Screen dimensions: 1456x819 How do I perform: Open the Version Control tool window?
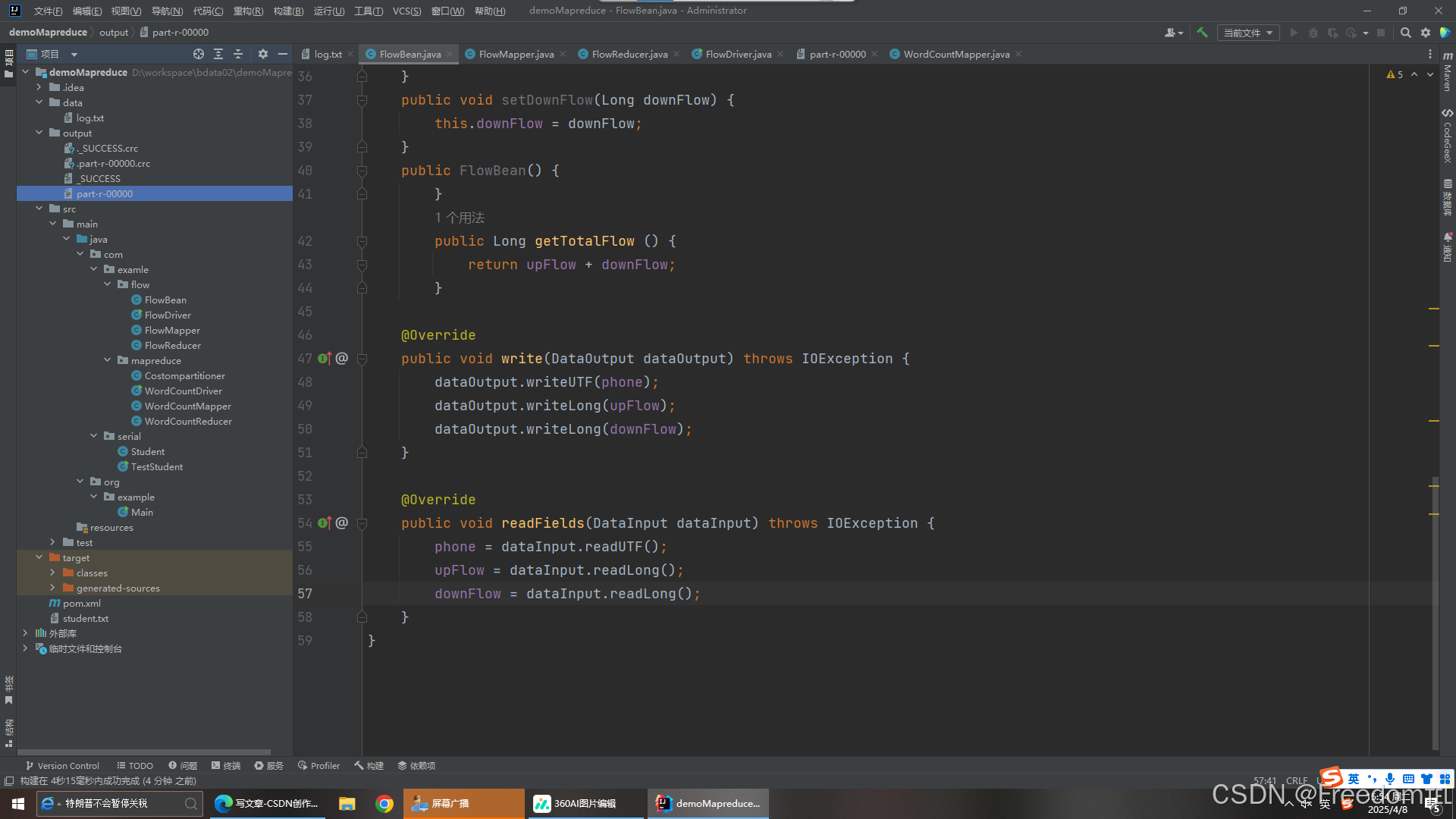click(x=62, y=766)
